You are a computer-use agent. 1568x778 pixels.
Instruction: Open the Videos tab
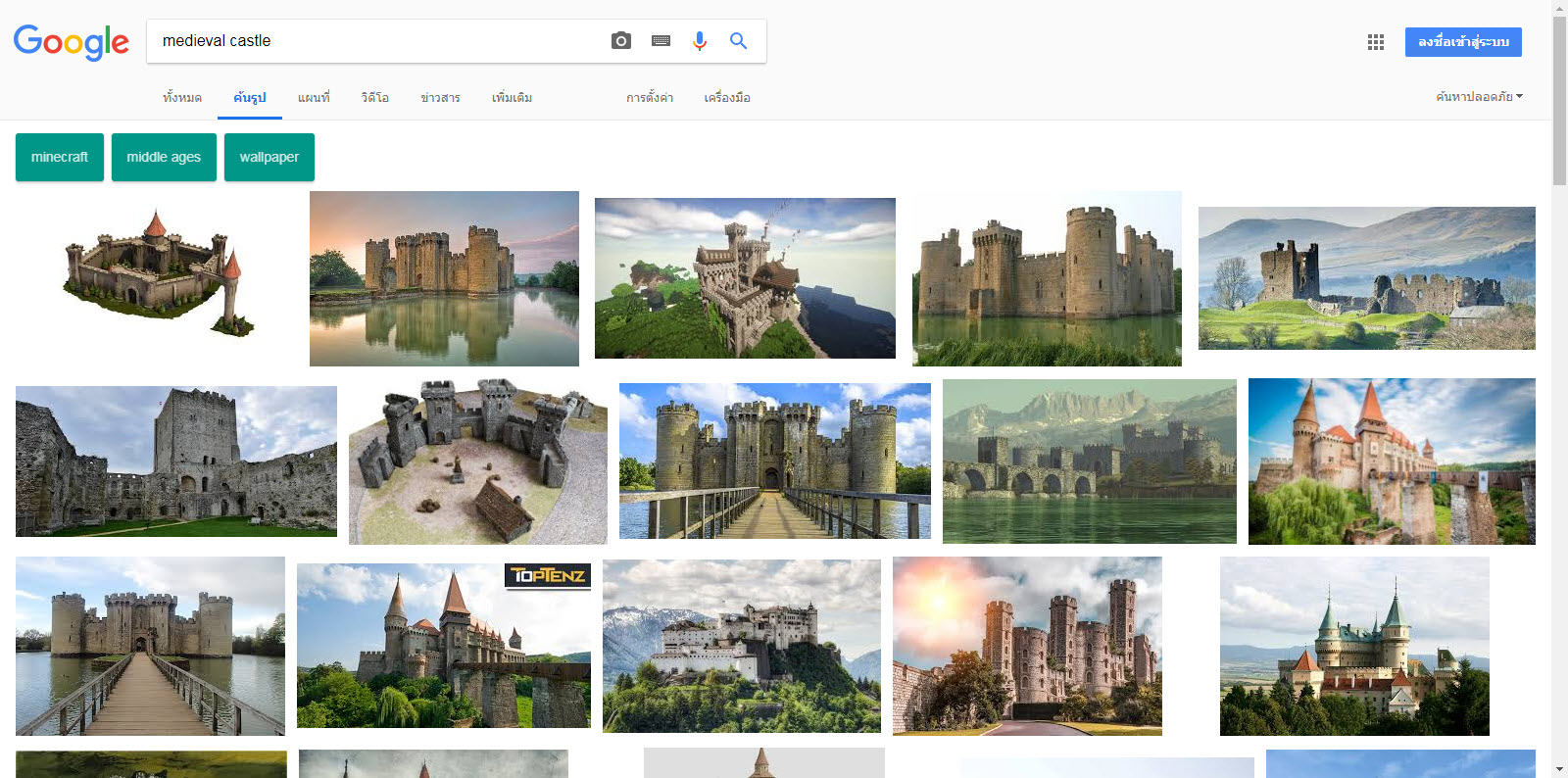pyautogui.click(x=374, y=98)
